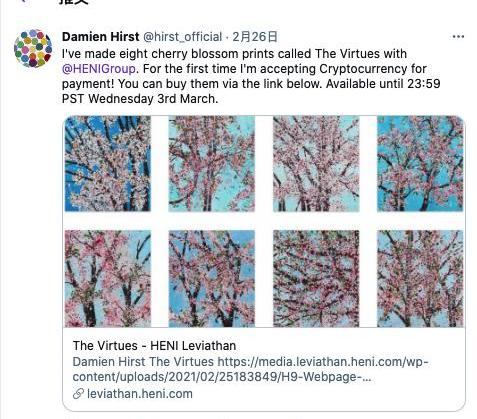Click the Damien Hirst display name
Image resolution: width=477 pixels, height=419 pixels.
coord(100,37)
